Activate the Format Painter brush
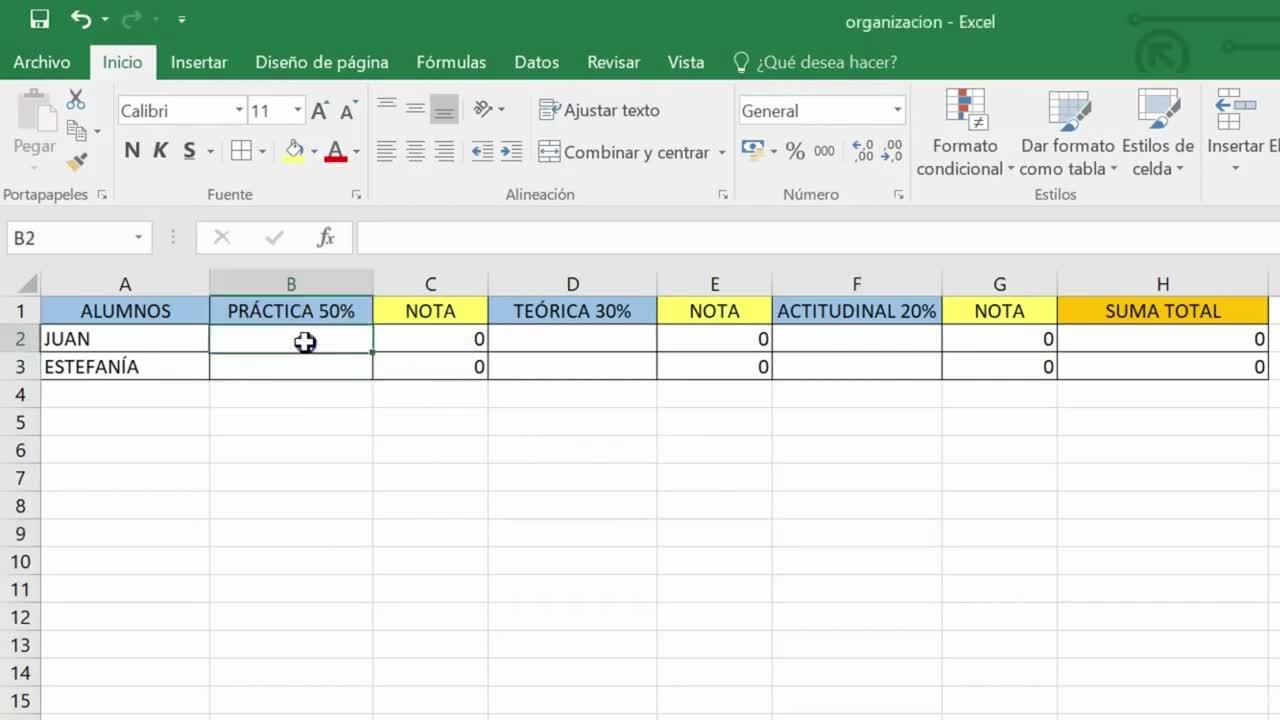The height and width of the screenshot is (720, 1280). click(77, 161)
